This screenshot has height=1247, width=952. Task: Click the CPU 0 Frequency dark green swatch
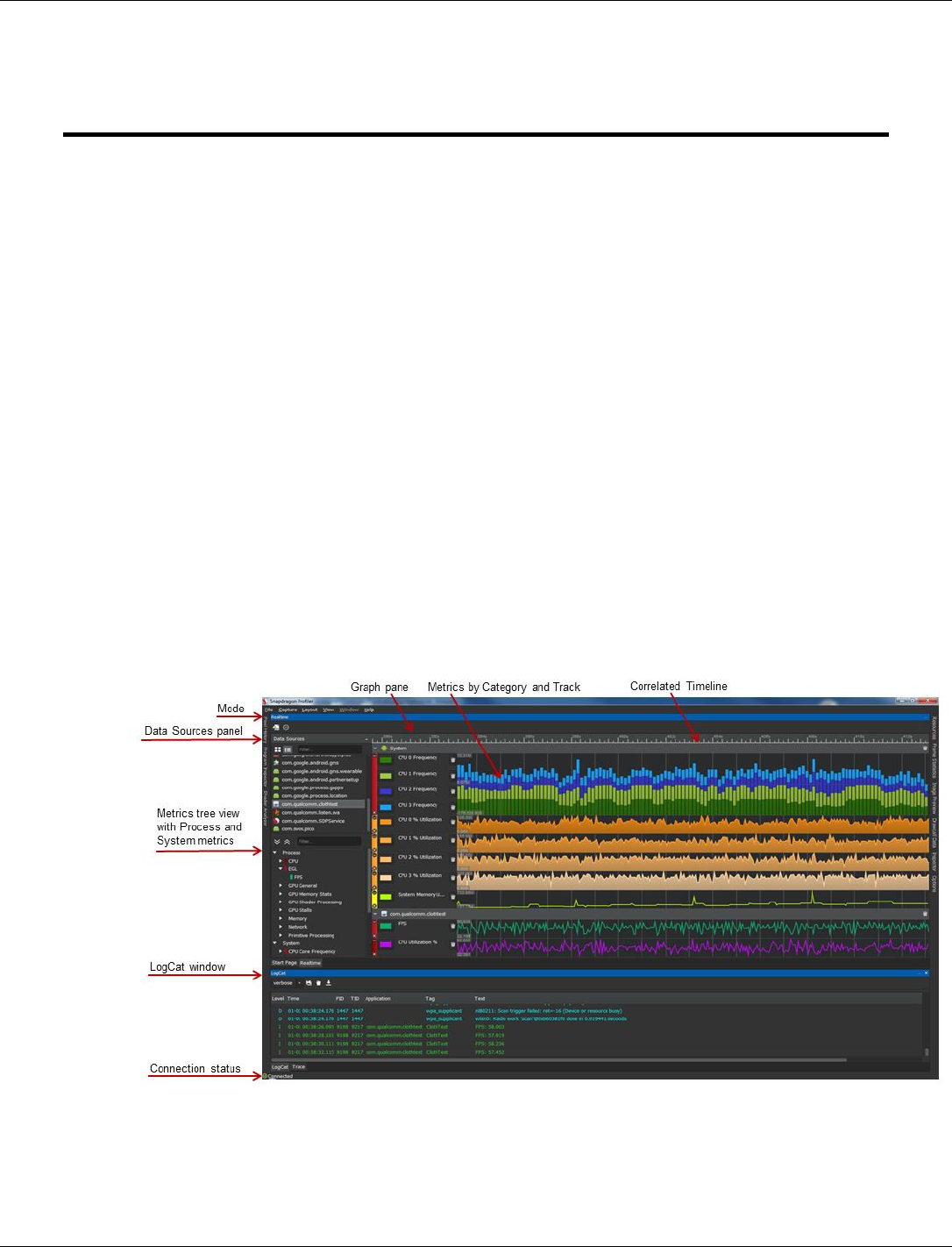coord(386,760)
